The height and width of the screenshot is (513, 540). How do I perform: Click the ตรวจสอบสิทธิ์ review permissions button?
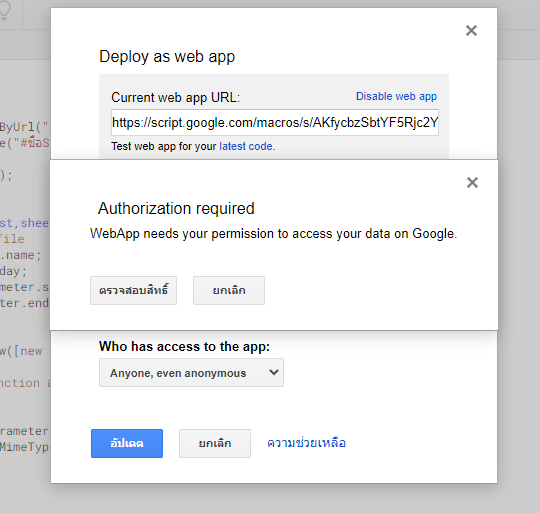click(x=133, y=290)
